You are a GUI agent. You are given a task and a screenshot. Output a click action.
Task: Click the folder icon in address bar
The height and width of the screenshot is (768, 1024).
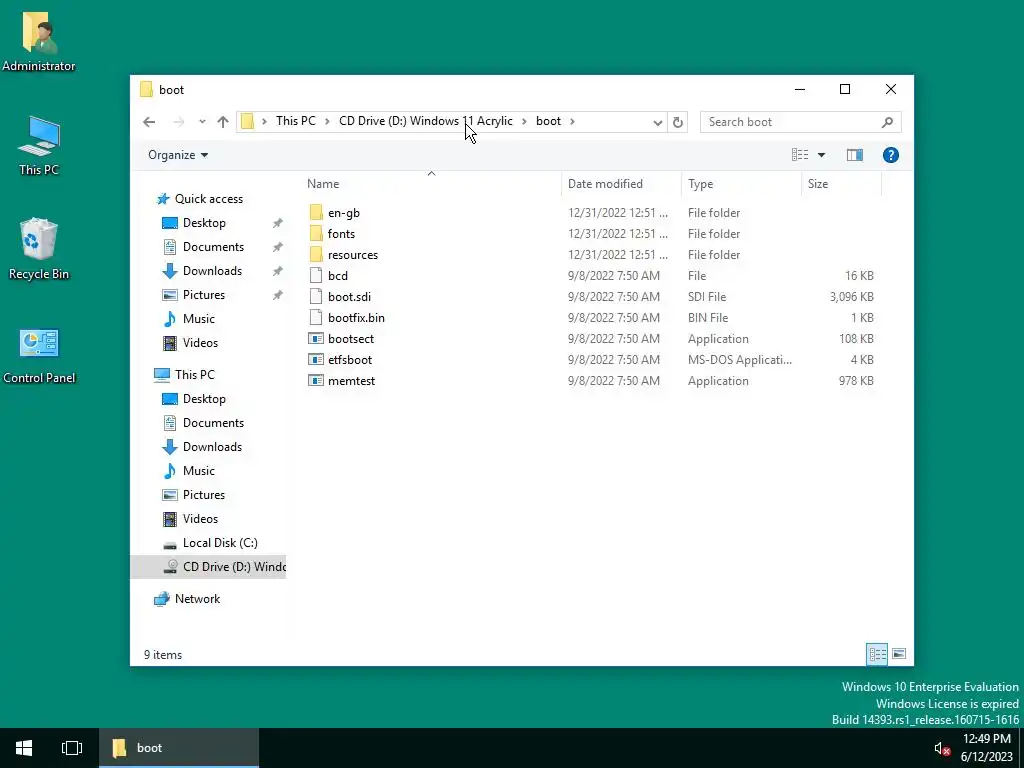247,121
